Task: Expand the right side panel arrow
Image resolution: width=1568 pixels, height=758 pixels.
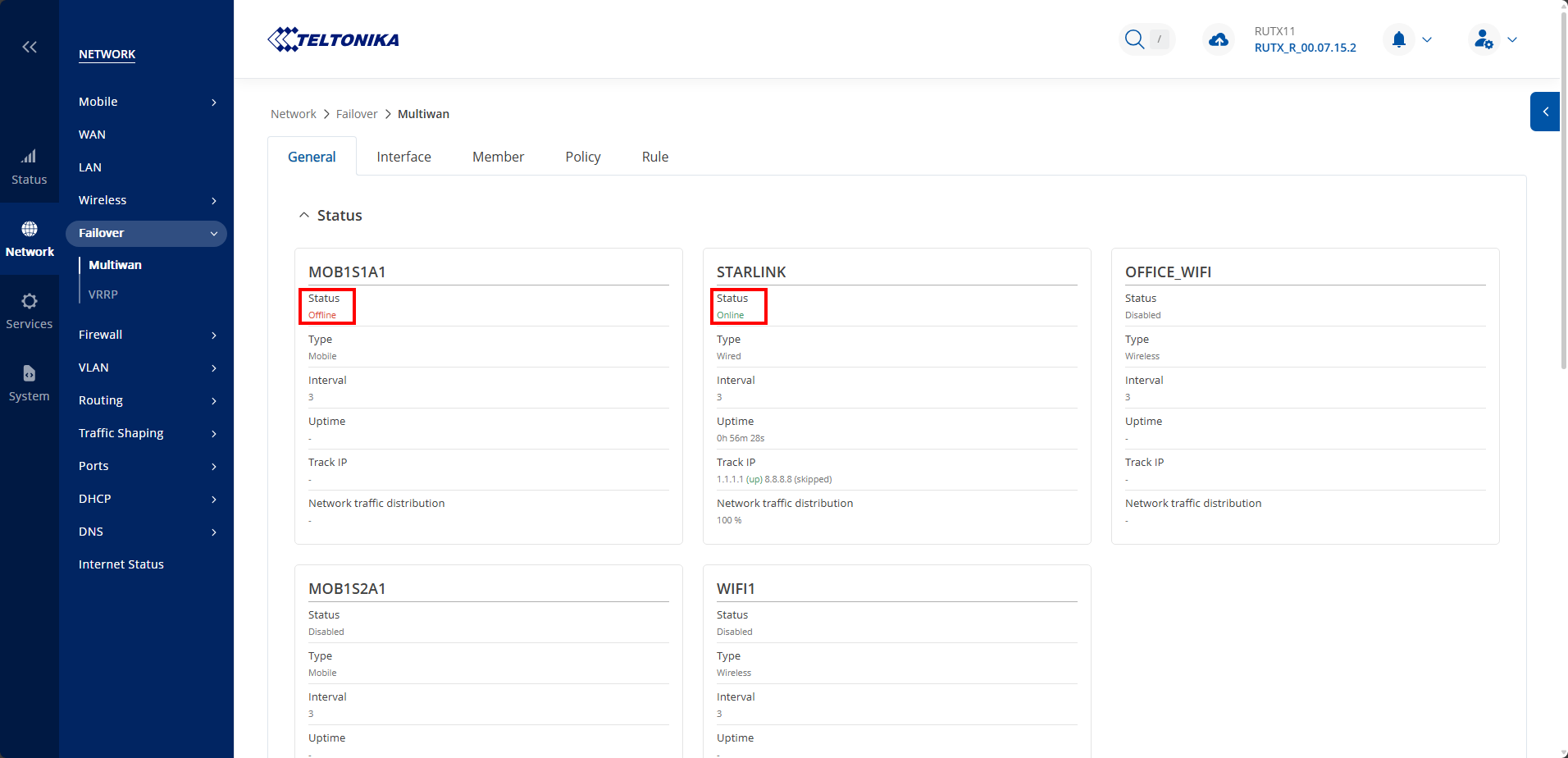Action: [1545, 112]
